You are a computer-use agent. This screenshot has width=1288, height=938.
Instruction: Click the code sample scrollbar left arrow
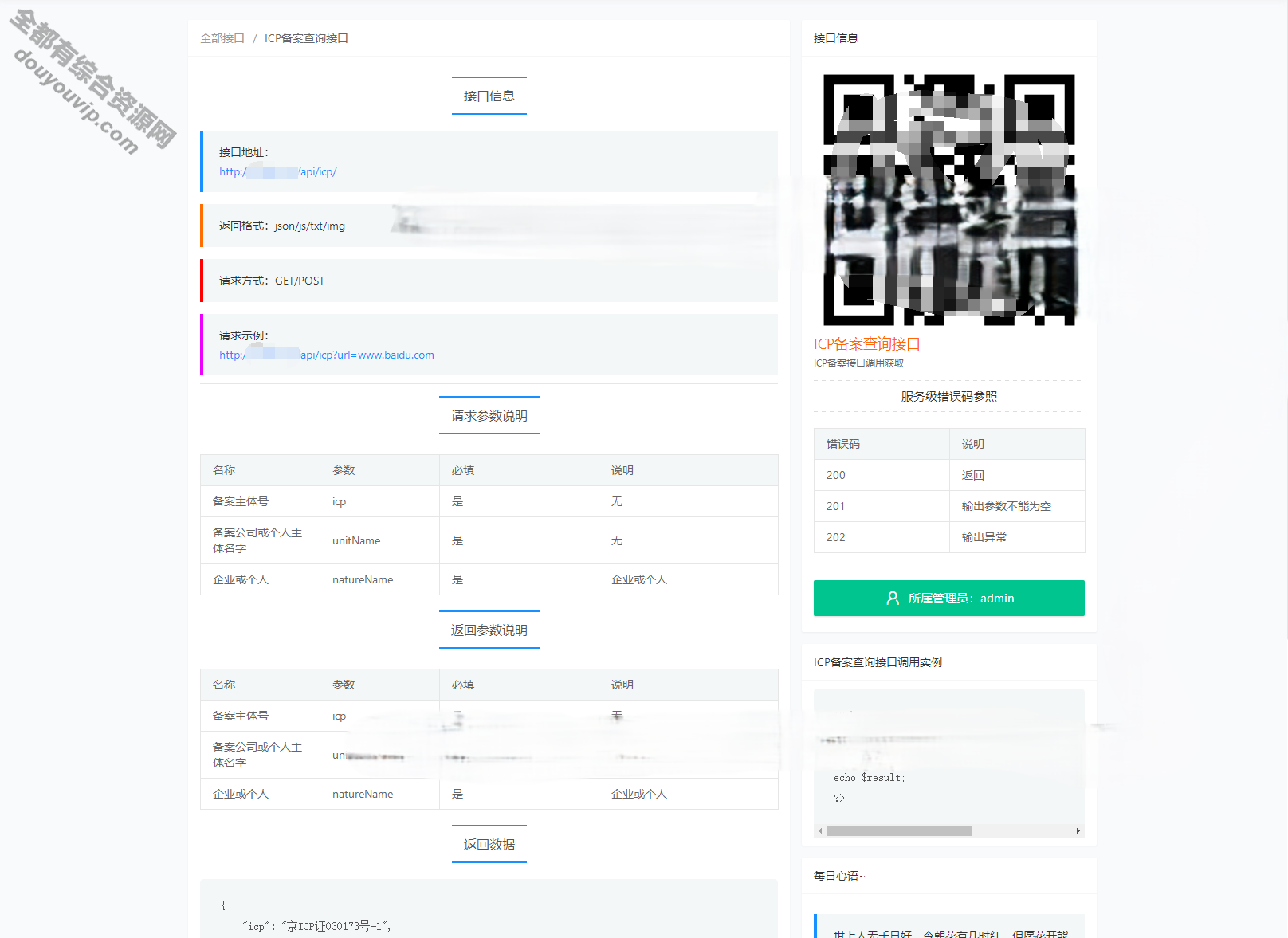[820, 830]
